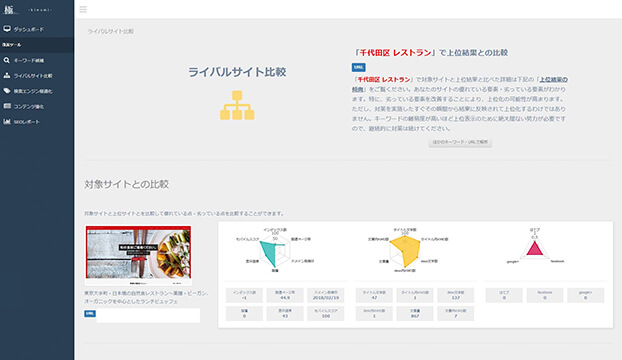The width and height of the screenshot is (622, 360).
Task: Open SEOレポート from the sidebar
Action: coord(27,122)
